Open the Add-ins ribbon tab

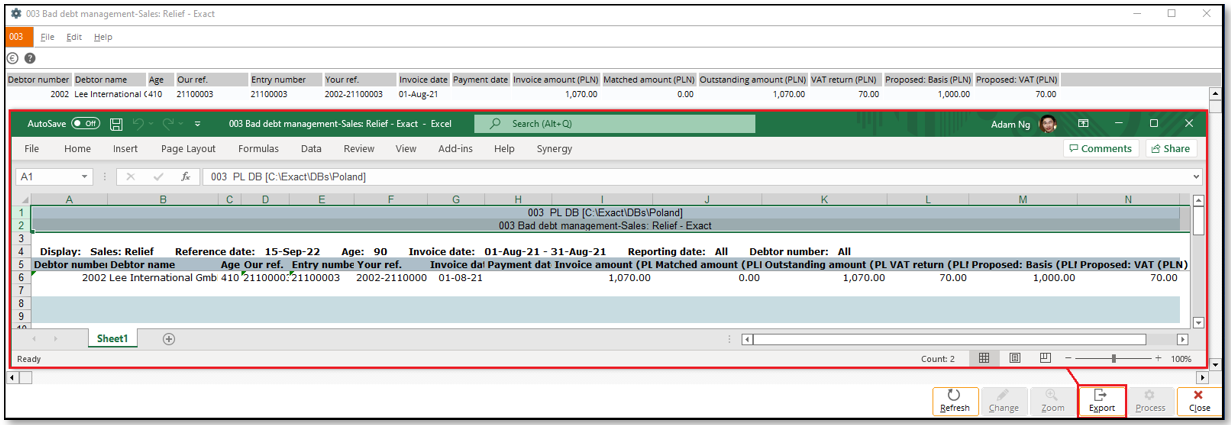(455, 148)
